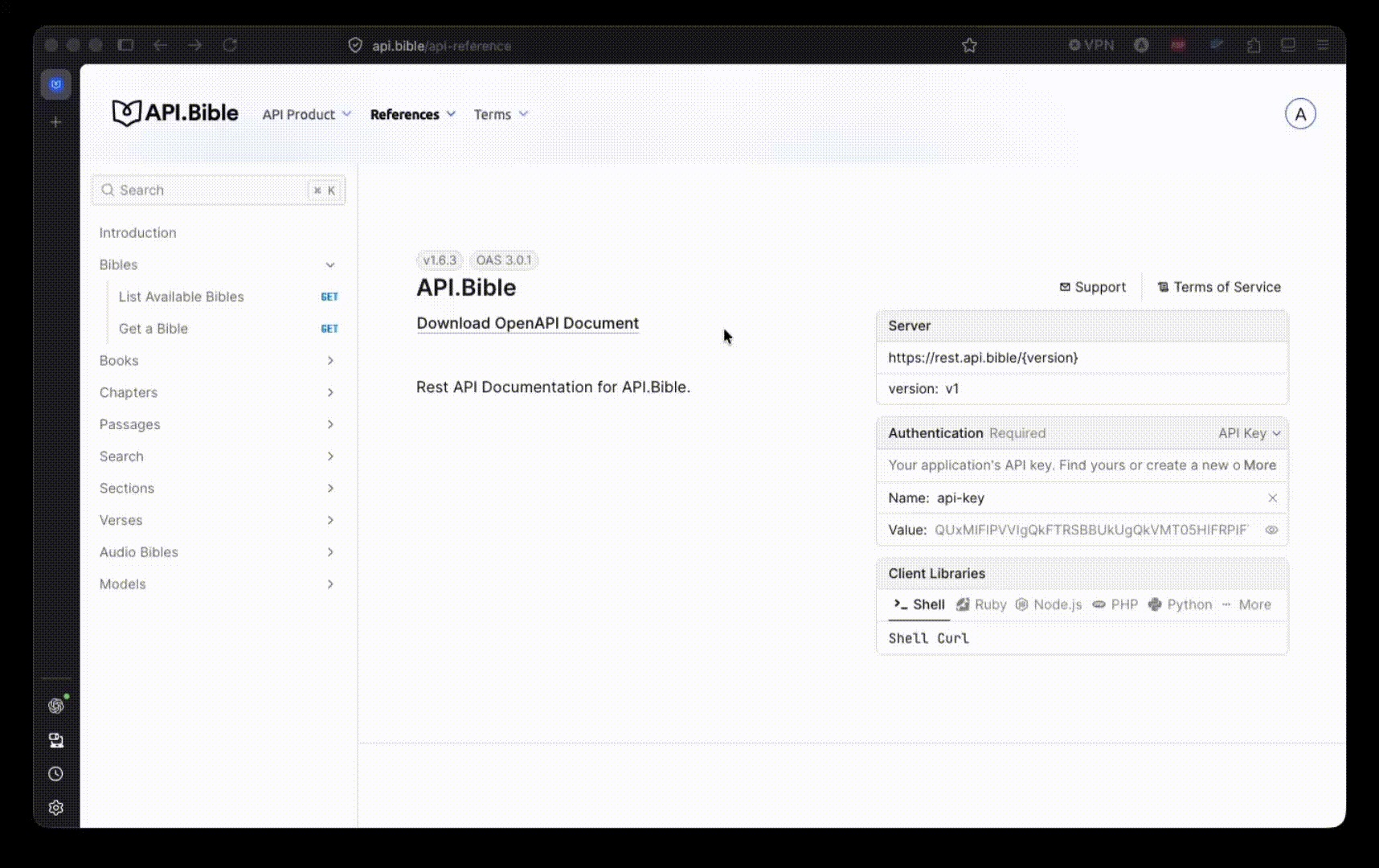This screenshot has width=1379, height=868.
Task: Click More in authentication description
Action: tap(1259, 465)
